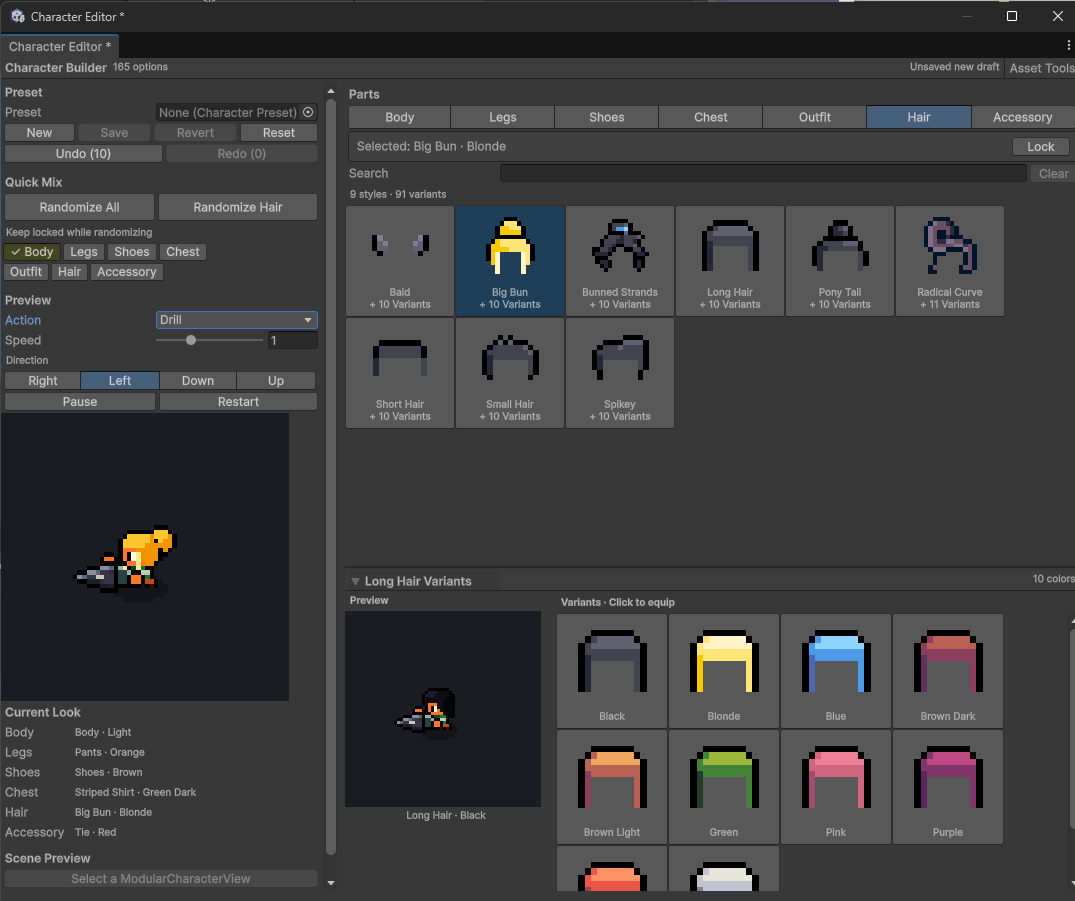The height and width of the screenshot is (901, 1075).
Task: Switch to the Accessory parts tab
Action: pyautogui.click(x=1022, y=117)
